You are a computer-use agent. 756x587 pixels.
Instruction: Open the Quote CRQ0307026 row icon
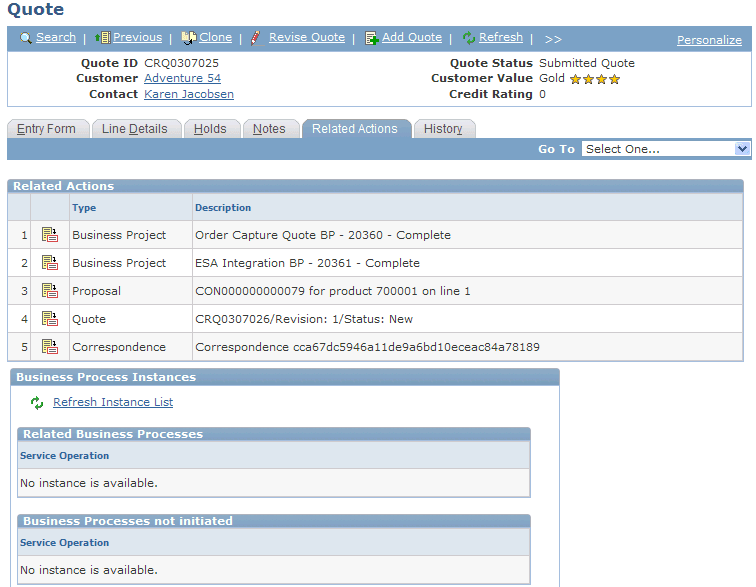[50, 319]
